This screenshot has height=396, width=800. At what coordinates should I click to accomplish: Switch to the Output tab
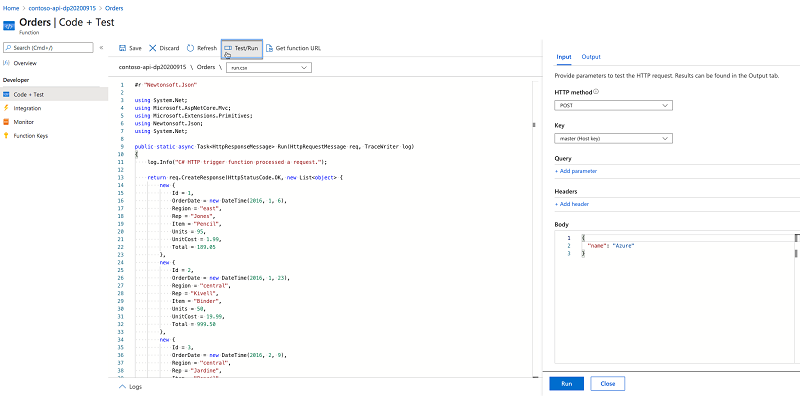(591, 57)
